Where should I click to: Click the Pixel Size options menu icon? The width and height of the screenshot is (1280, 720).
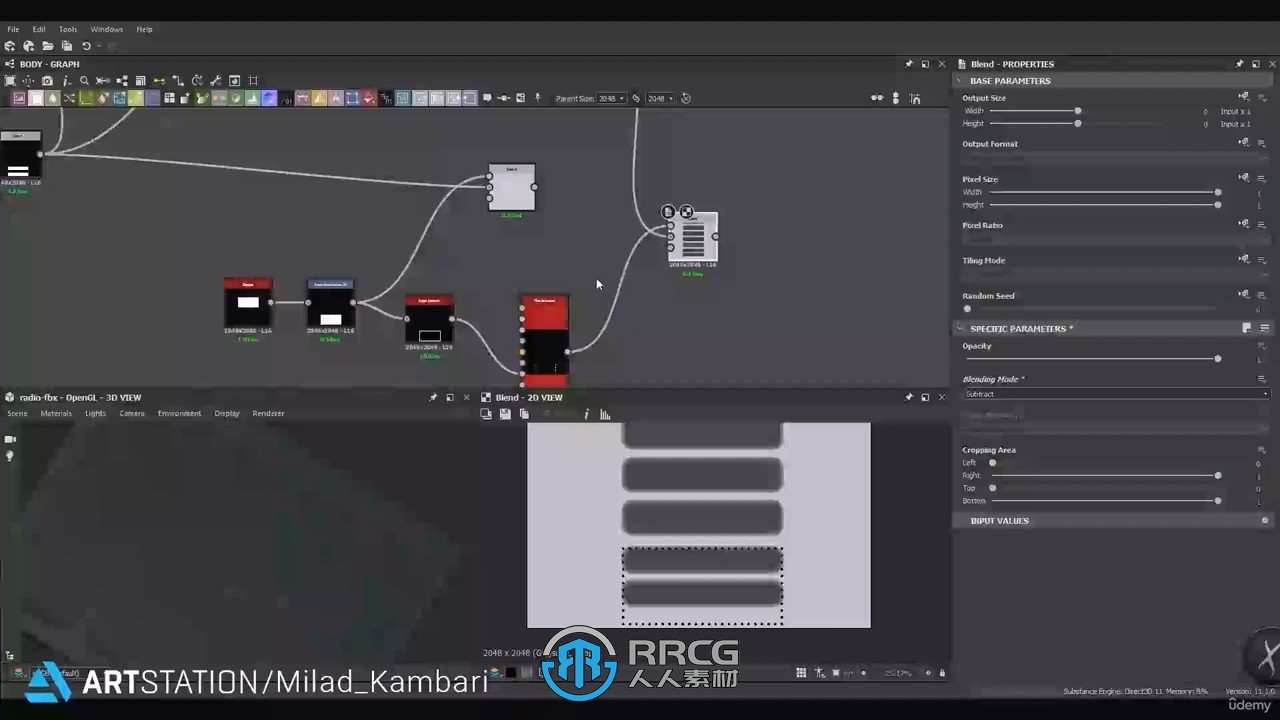point(1262,179)
